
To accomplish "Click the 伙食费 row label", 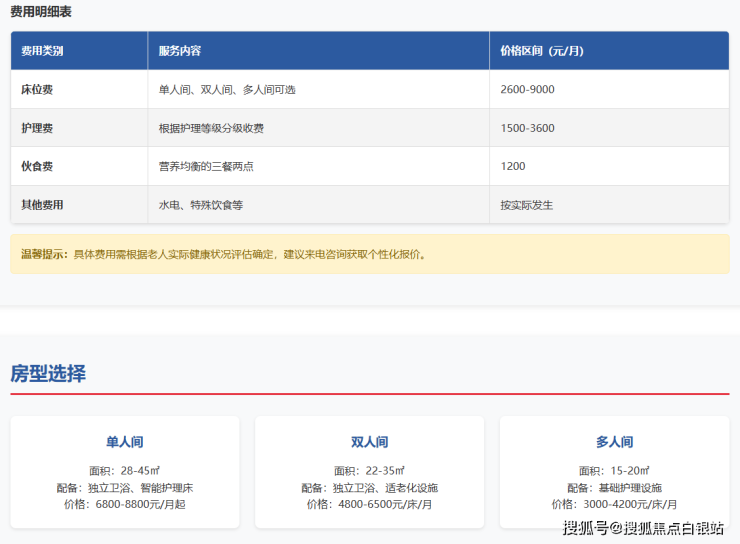I will [37, 166].
